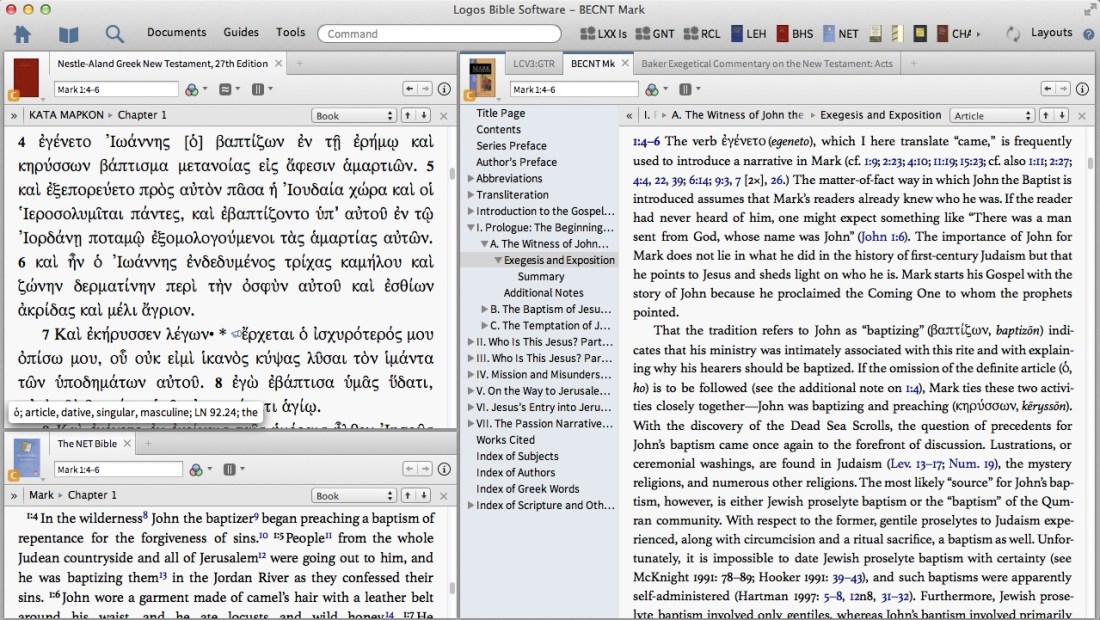Open visual filters in Nestle-Aland panel
1100x620 pixels.
(x=195, y=89)
